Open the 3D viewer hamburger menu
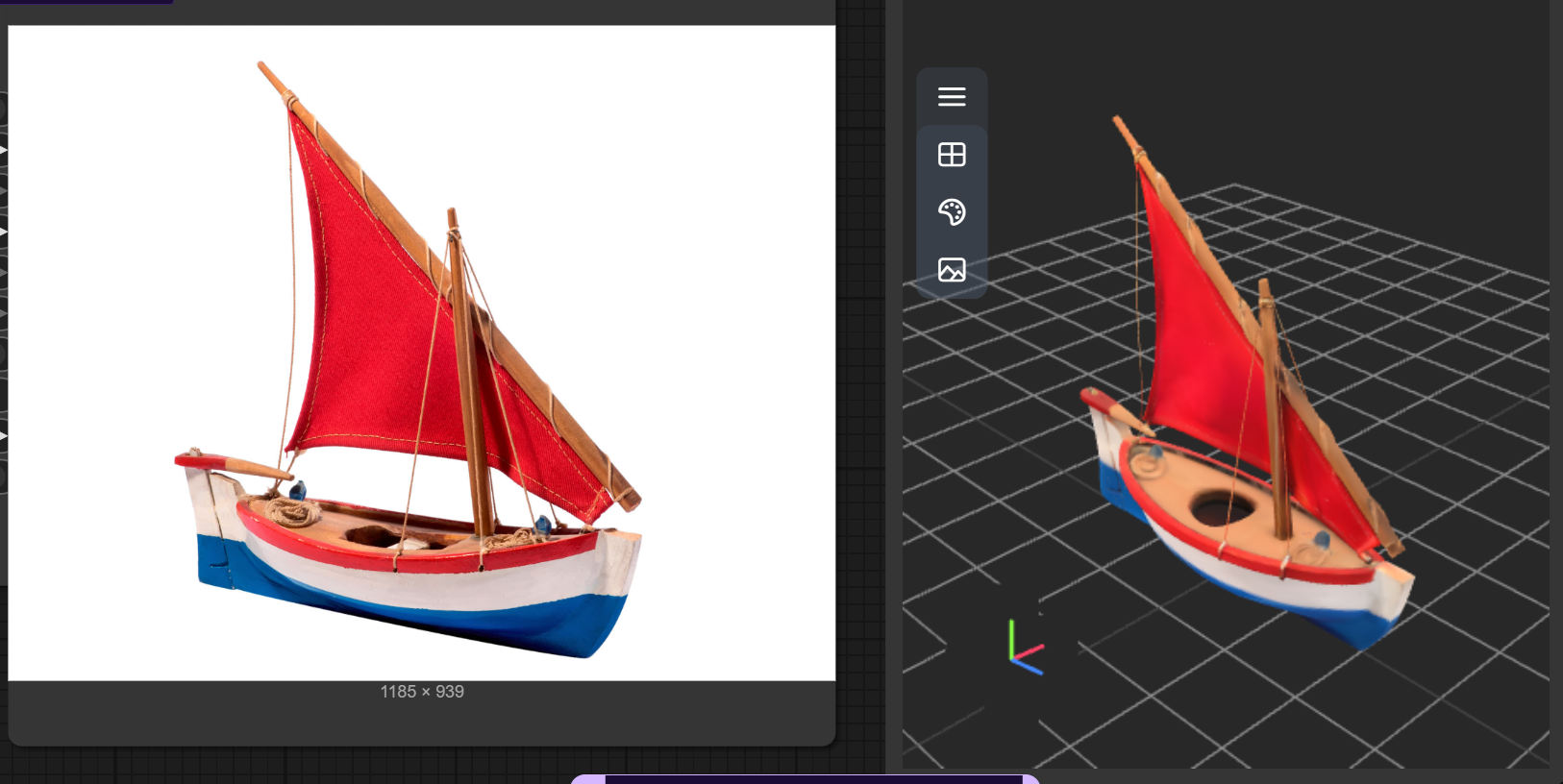The width and height of the screenshot is (1563, 784). pos(952,97)
